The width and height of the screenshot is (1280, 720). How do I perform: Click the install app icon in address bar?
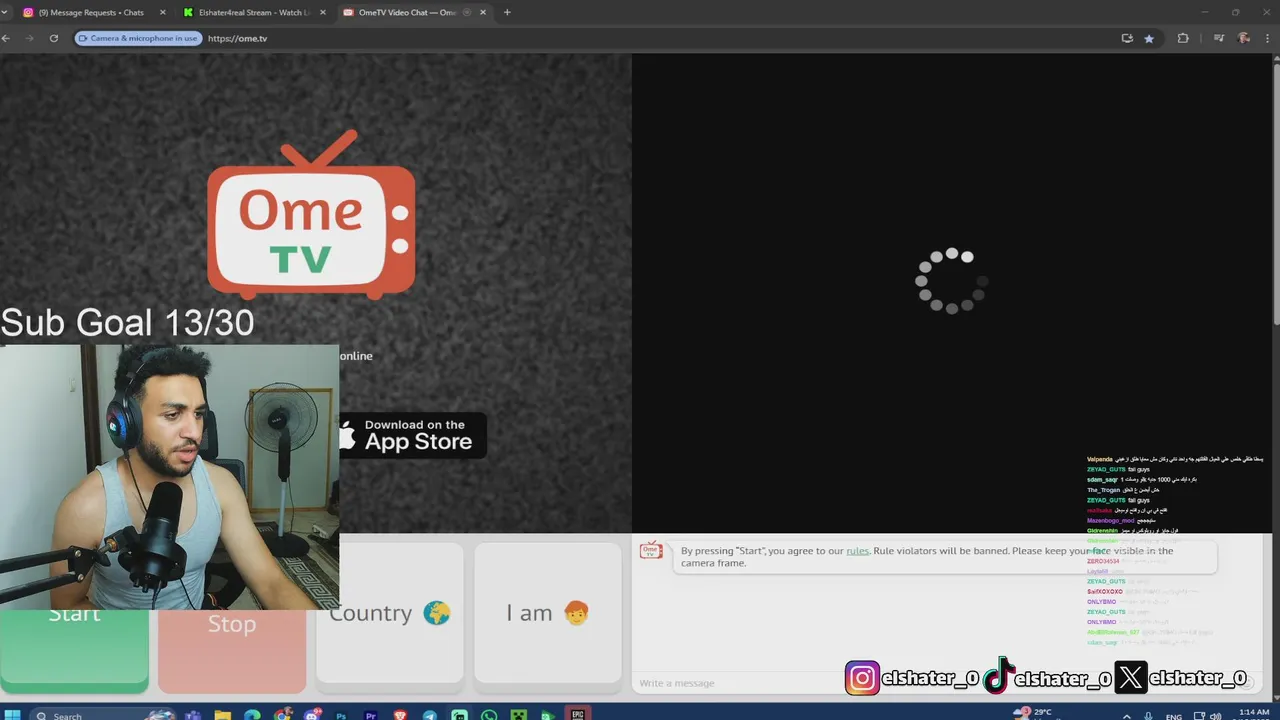click(1127, 38)
